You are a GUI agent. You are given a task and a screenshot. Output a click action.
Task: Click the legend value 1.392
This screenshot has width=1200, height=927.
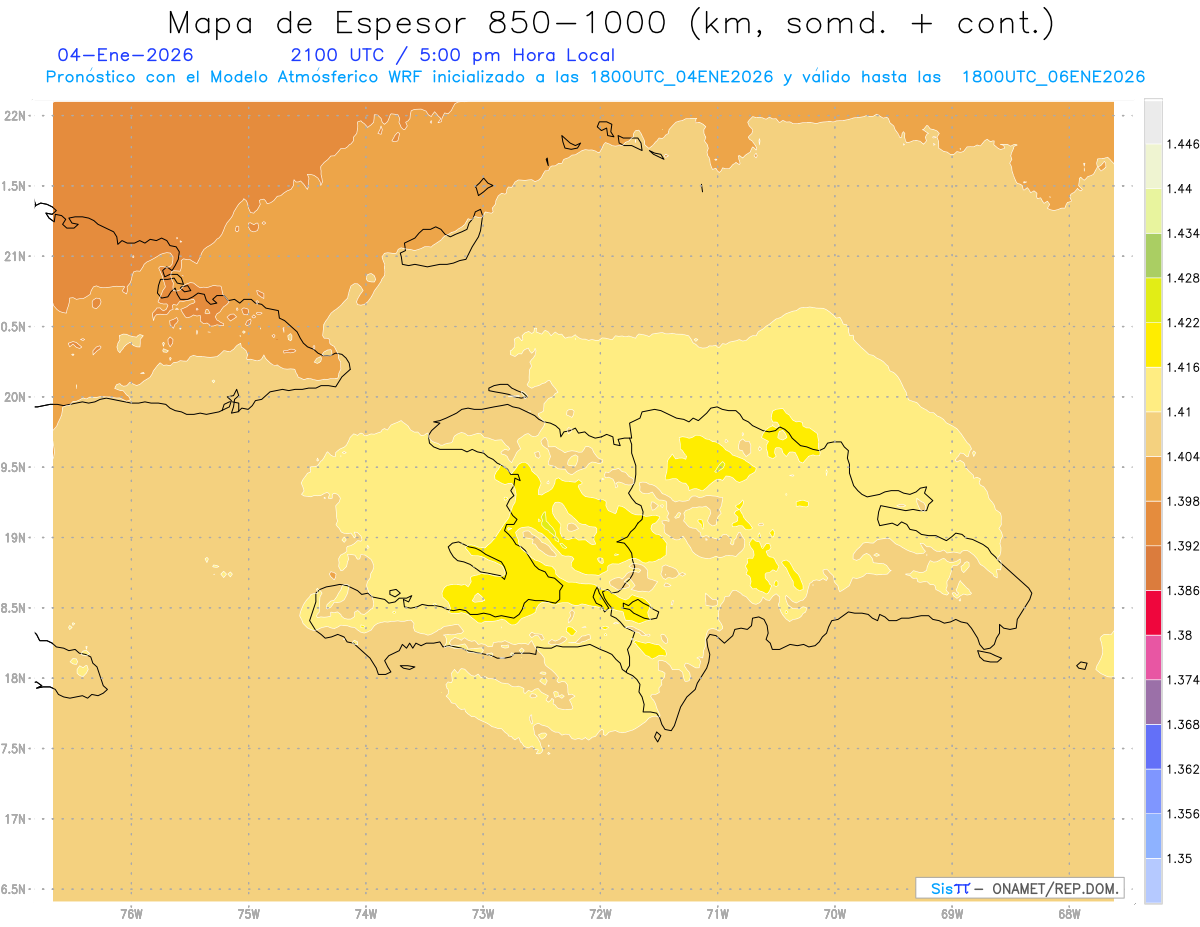pos(1183,546)
